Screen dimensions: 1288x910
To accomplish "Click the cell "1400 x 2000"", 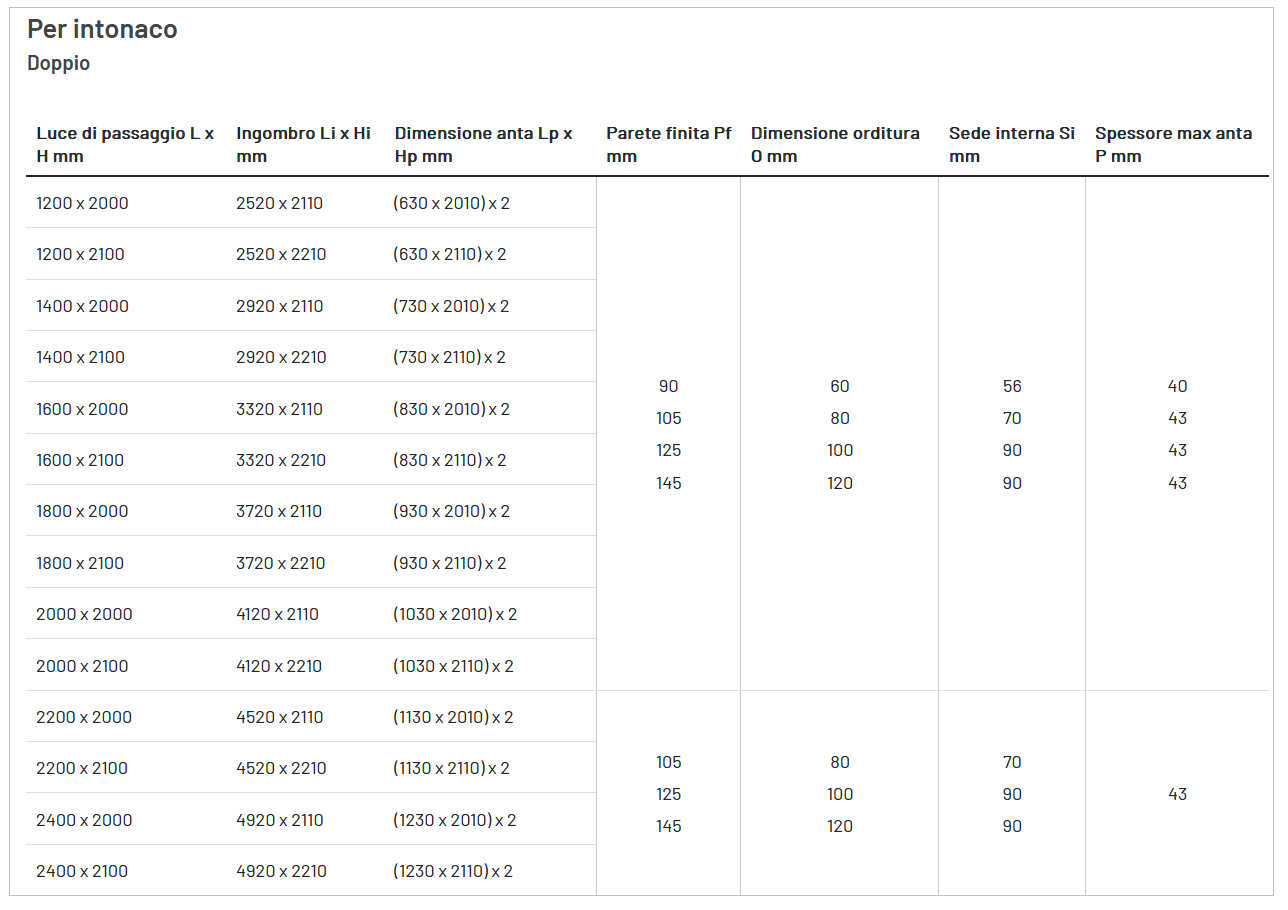I will click(x=83, y=306).
